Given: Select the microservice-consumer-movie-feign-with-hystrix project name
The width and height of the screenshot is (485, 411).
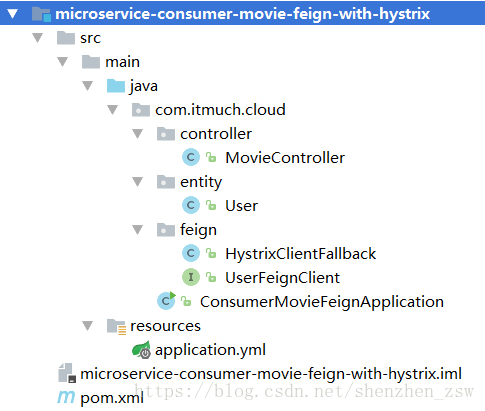Looking at the screenshot, I should point(242,14).
